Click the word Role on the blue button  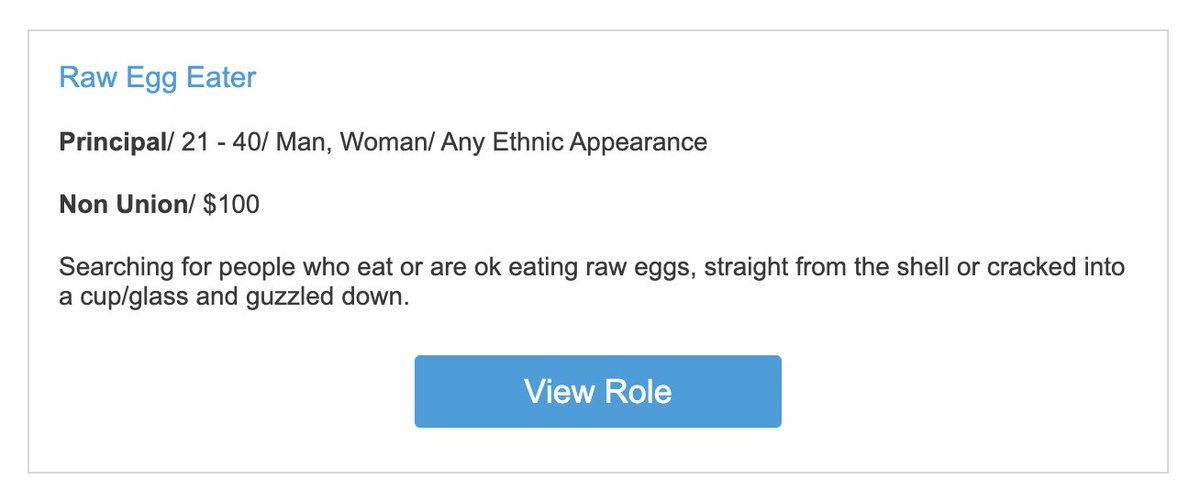(637, 391)
